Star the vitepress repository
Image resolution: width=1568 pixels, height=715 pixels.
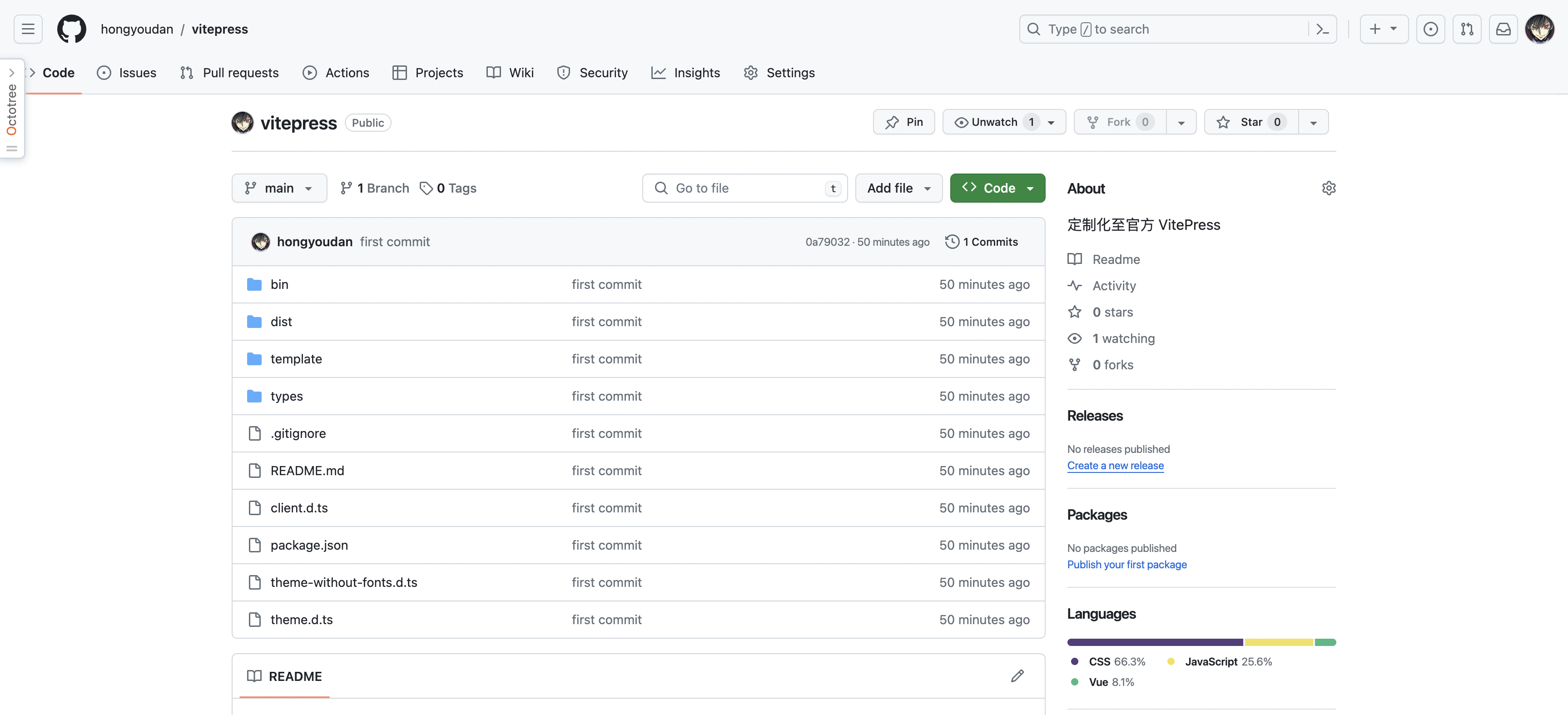tap(1250, 122)
